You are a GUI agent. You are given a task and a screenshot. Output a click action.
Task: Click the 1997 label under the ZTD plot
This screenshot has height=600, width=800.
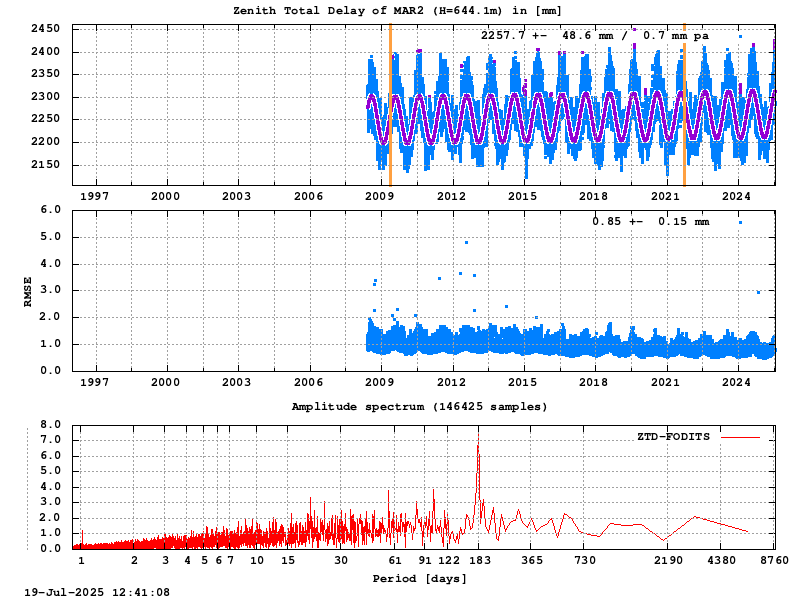pos(94,196)
